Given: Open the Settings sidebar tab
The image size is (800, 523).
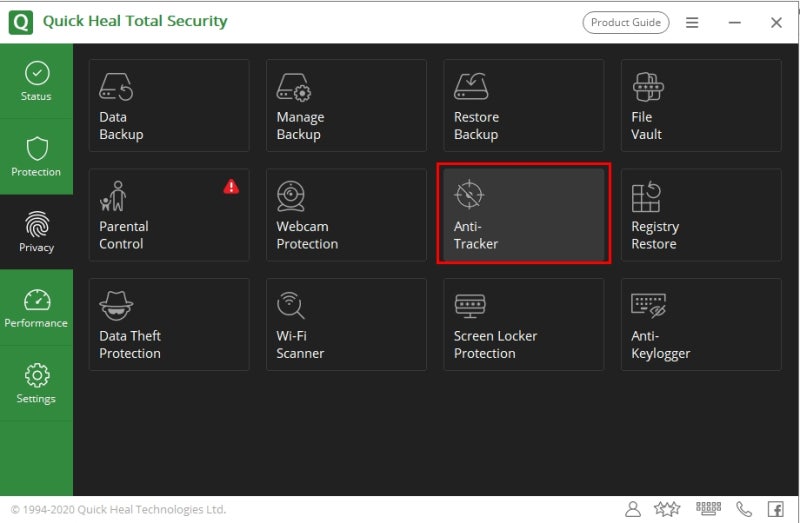Looking at the screenshot, I should coord(36,383).
